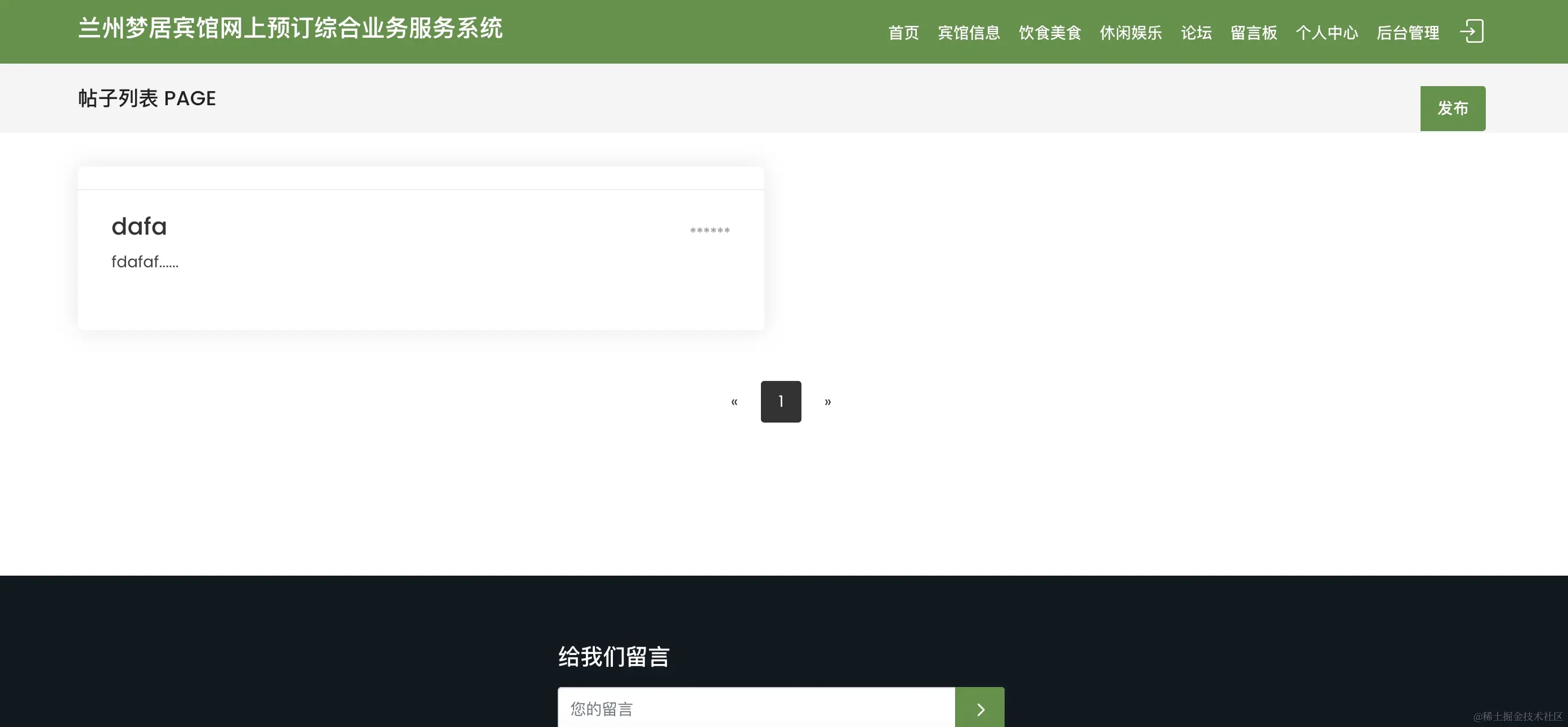The height and width of the screenshot is (727, 1568).
Task: Open 宾馆信息 hotel information page
Action: tap(969, 33)
